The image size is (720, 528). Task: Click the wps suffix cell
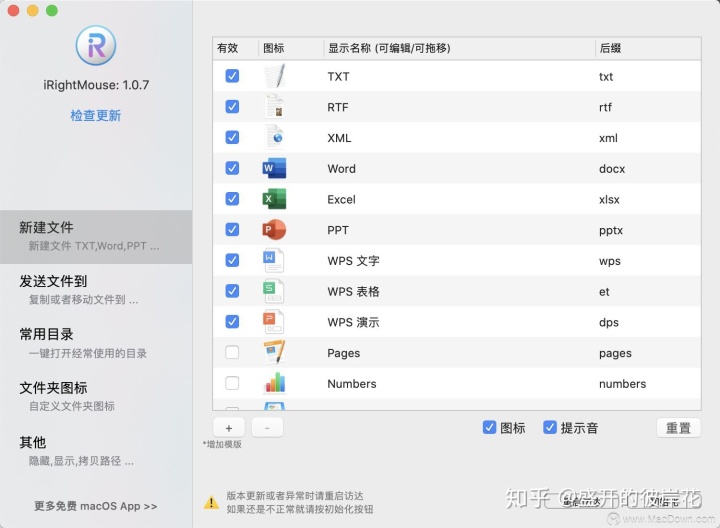[x=610, y=261]
